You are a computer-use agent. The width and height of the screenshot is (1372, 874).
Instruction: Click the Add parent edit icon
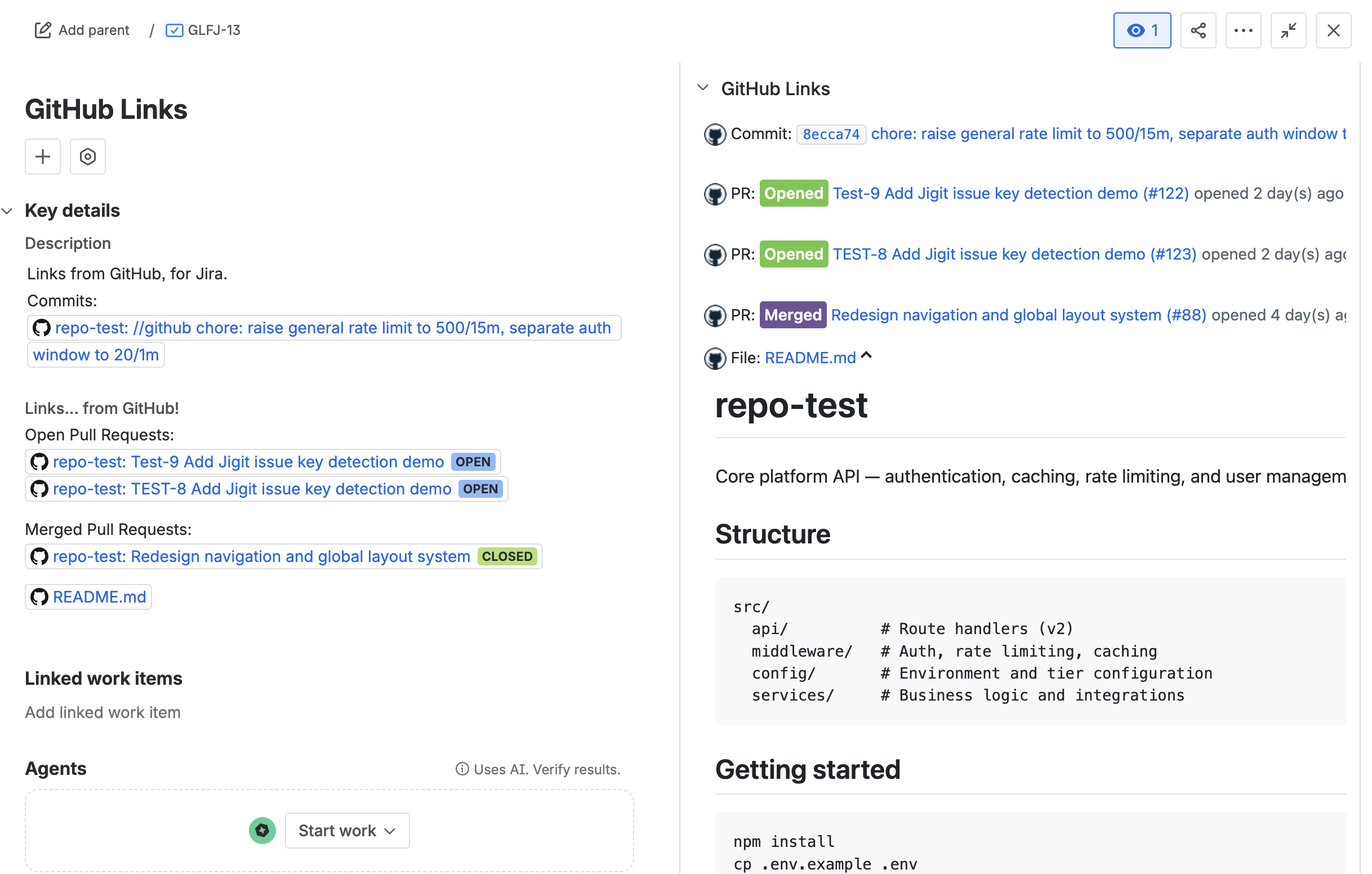pyautogui.click(x=43, y=30)
